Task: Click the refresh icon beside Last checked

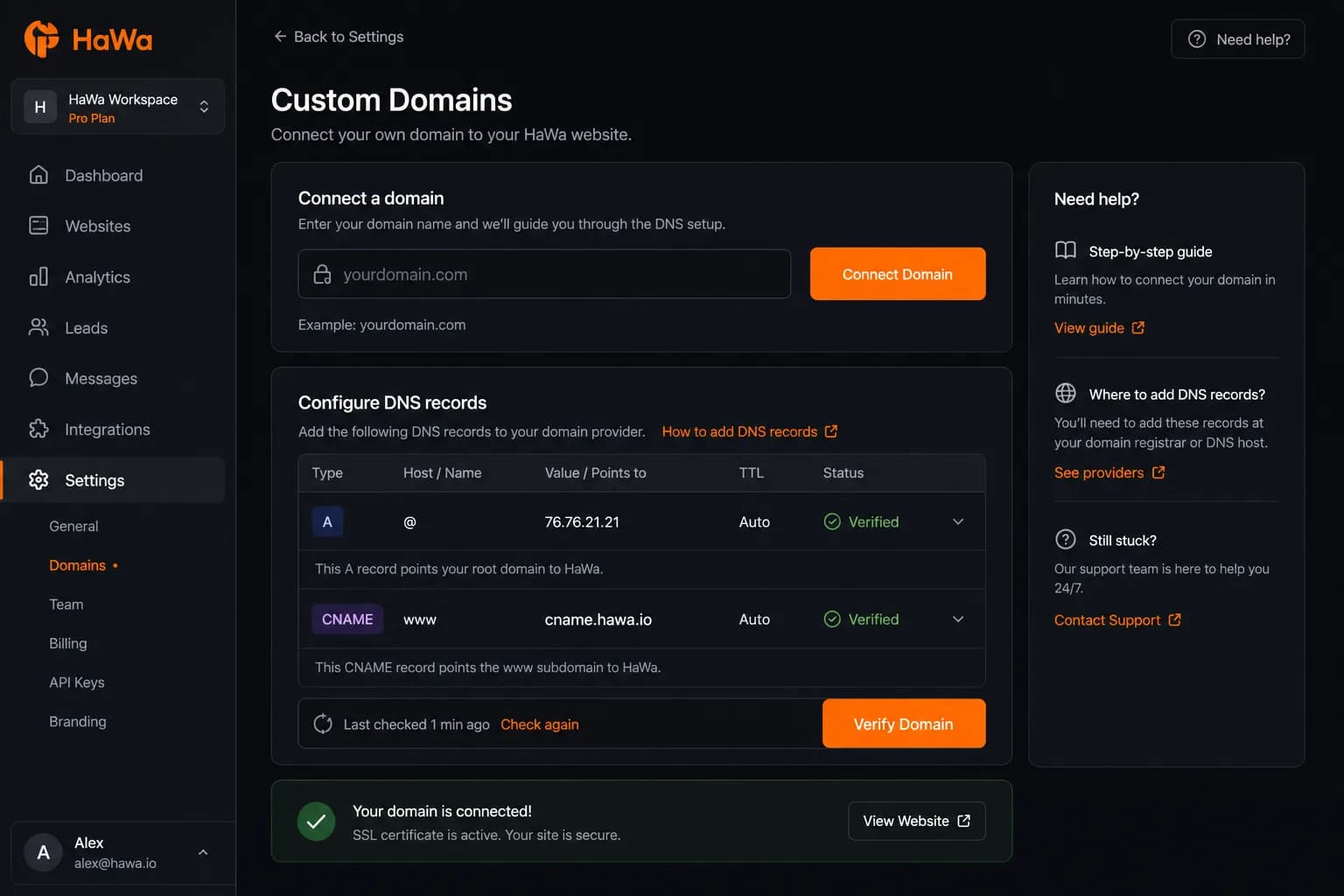Action: click(x=323, y=724)
